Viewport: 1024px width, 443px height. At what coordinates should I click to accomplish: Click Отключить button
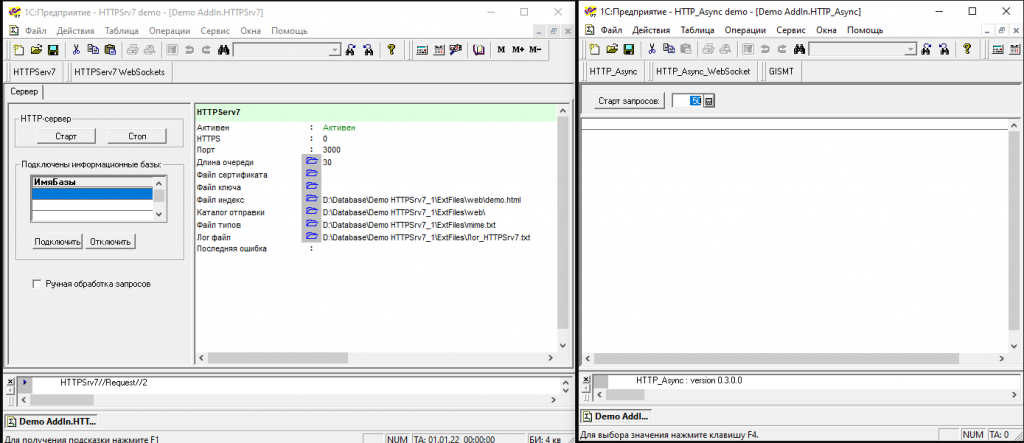click(x=110, y=241)
